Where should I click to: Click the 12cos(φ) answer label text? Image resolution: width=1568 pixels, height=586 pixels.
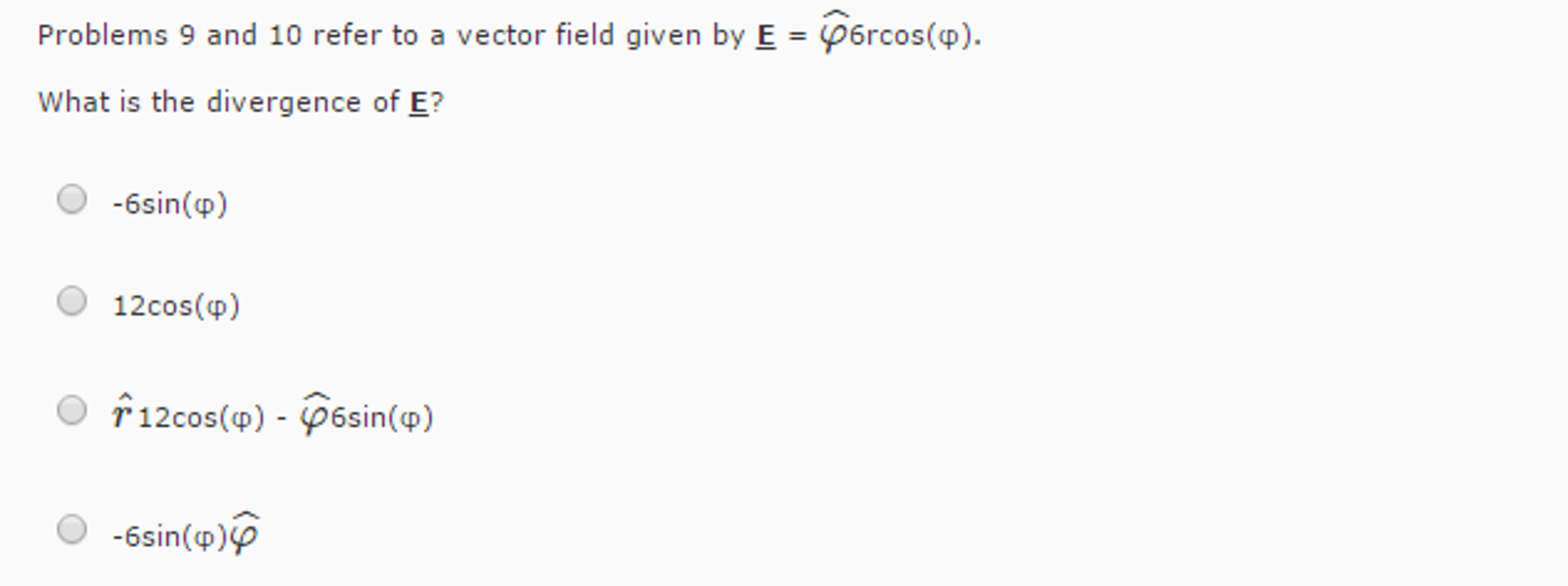176,306
